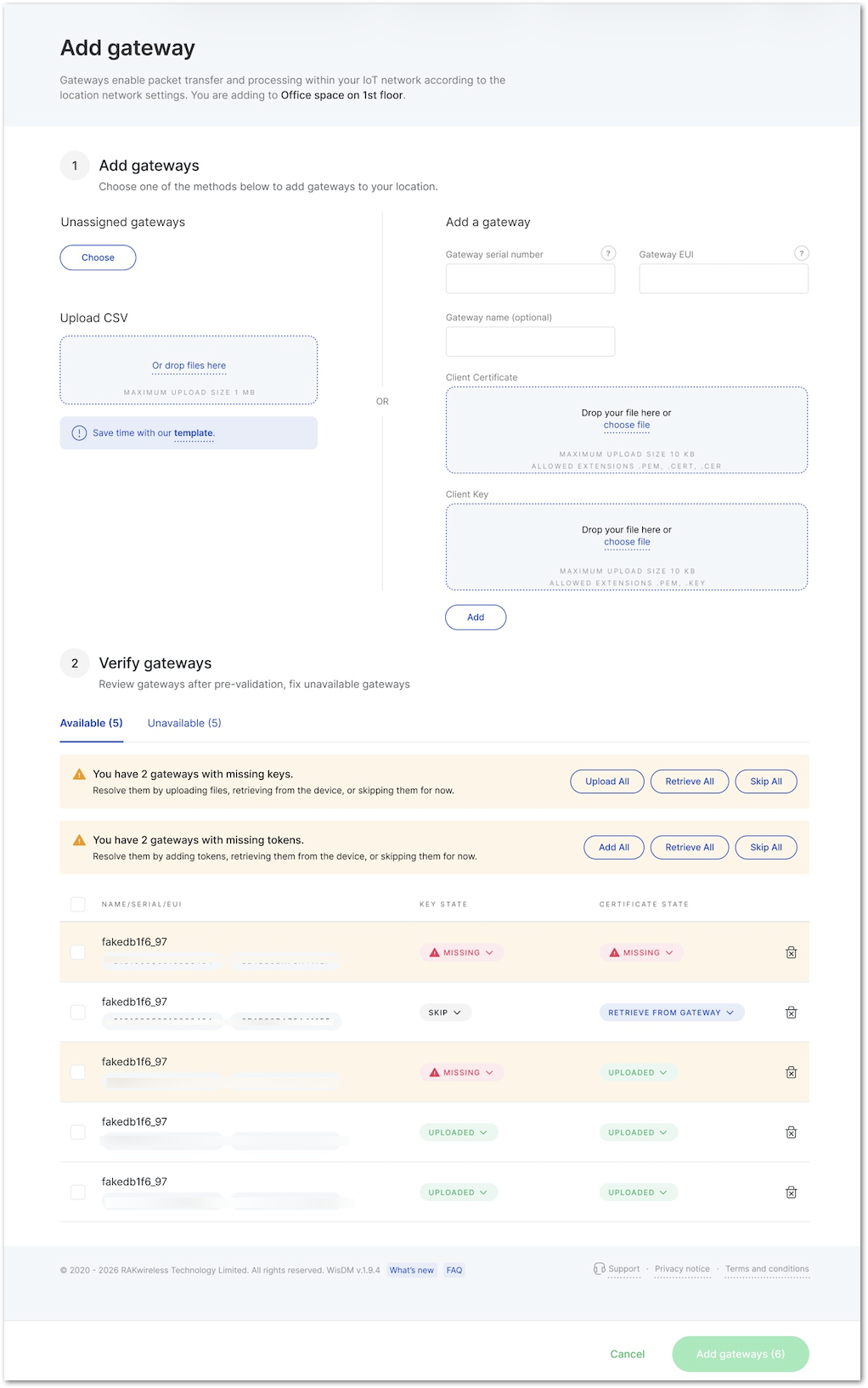
Task: Open the SKIP key state dropdown
Action: pyautogui.click(x=445, y=1013)
